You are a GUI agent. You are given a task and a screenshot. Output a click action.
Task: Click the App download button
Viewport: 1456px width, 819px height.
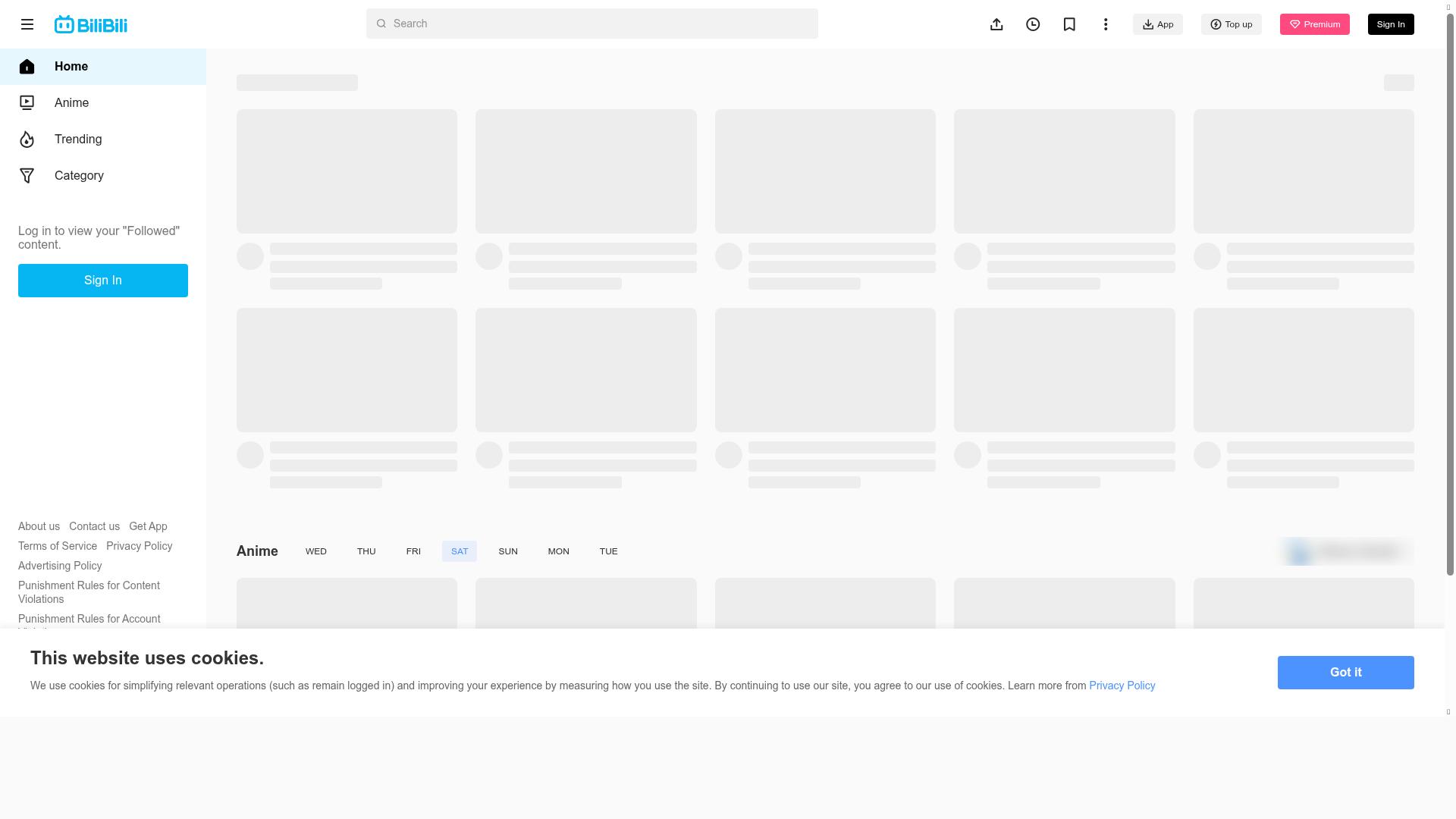click(1158, 24)
